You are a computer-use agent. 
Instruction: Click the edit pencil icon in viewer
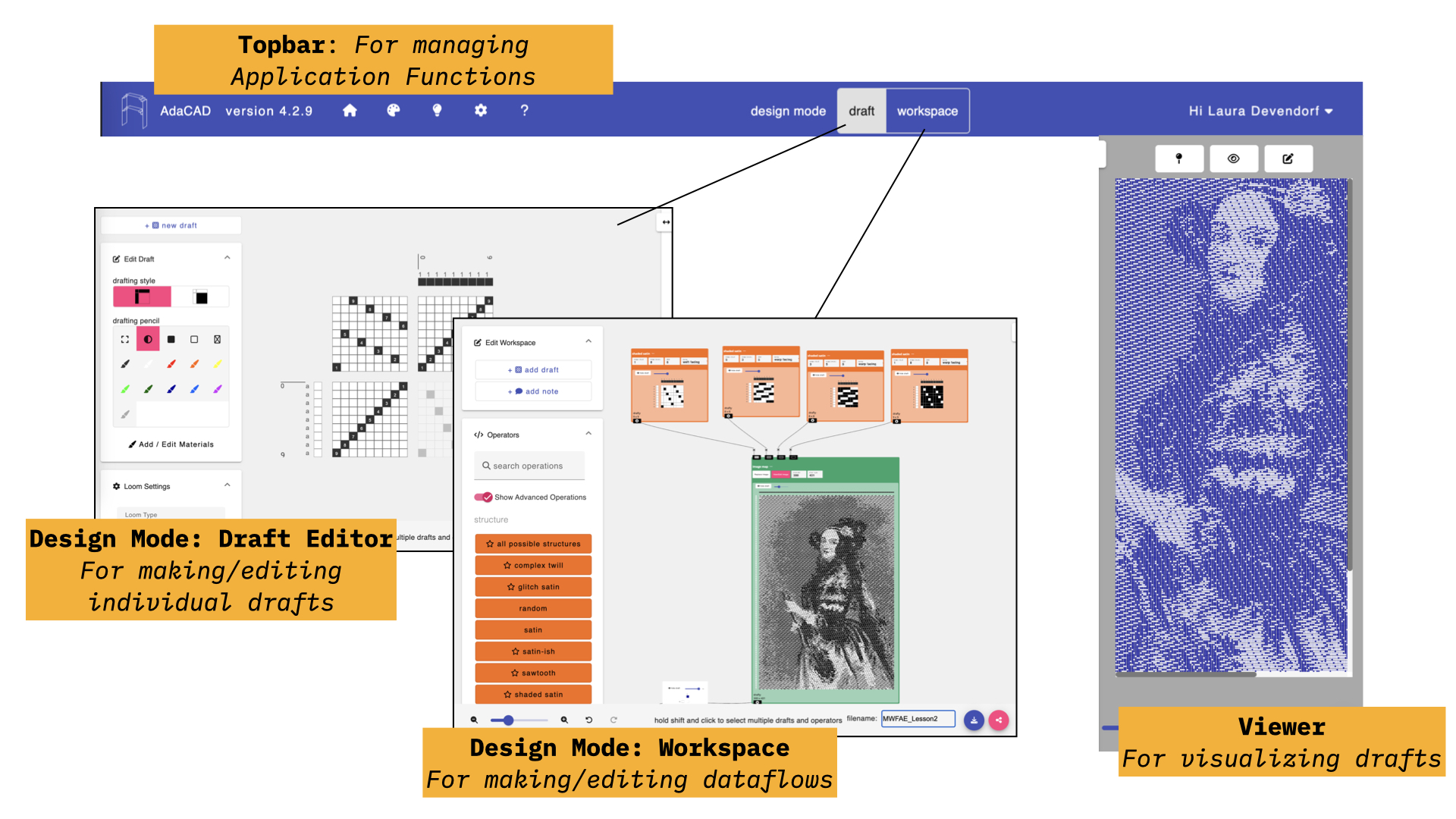pyautogui.click(x=1288, y=158)
